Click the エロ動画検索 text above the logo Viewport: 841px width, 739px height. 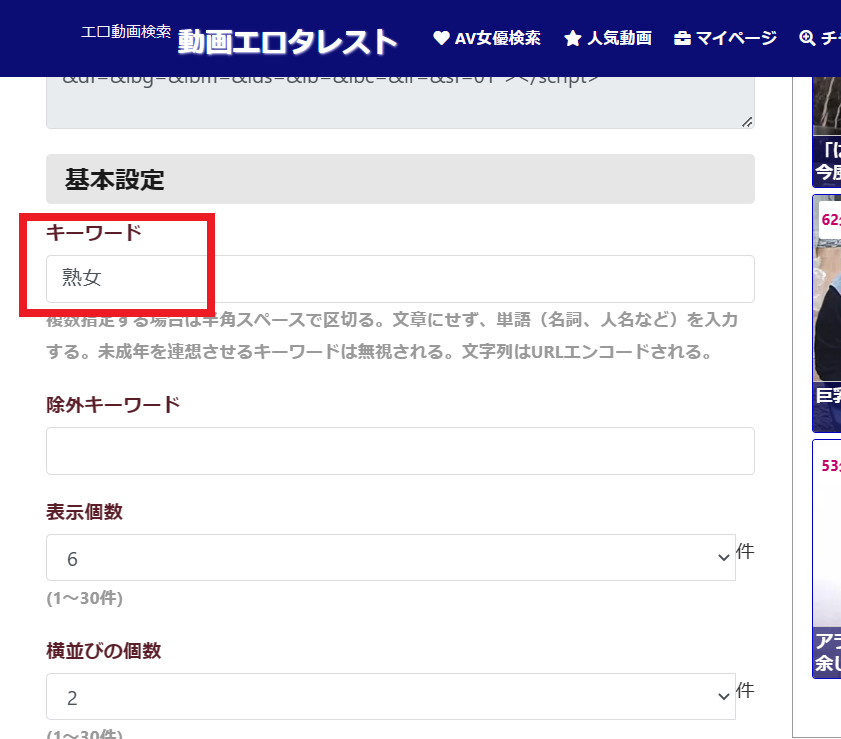(x=126, y=31)
